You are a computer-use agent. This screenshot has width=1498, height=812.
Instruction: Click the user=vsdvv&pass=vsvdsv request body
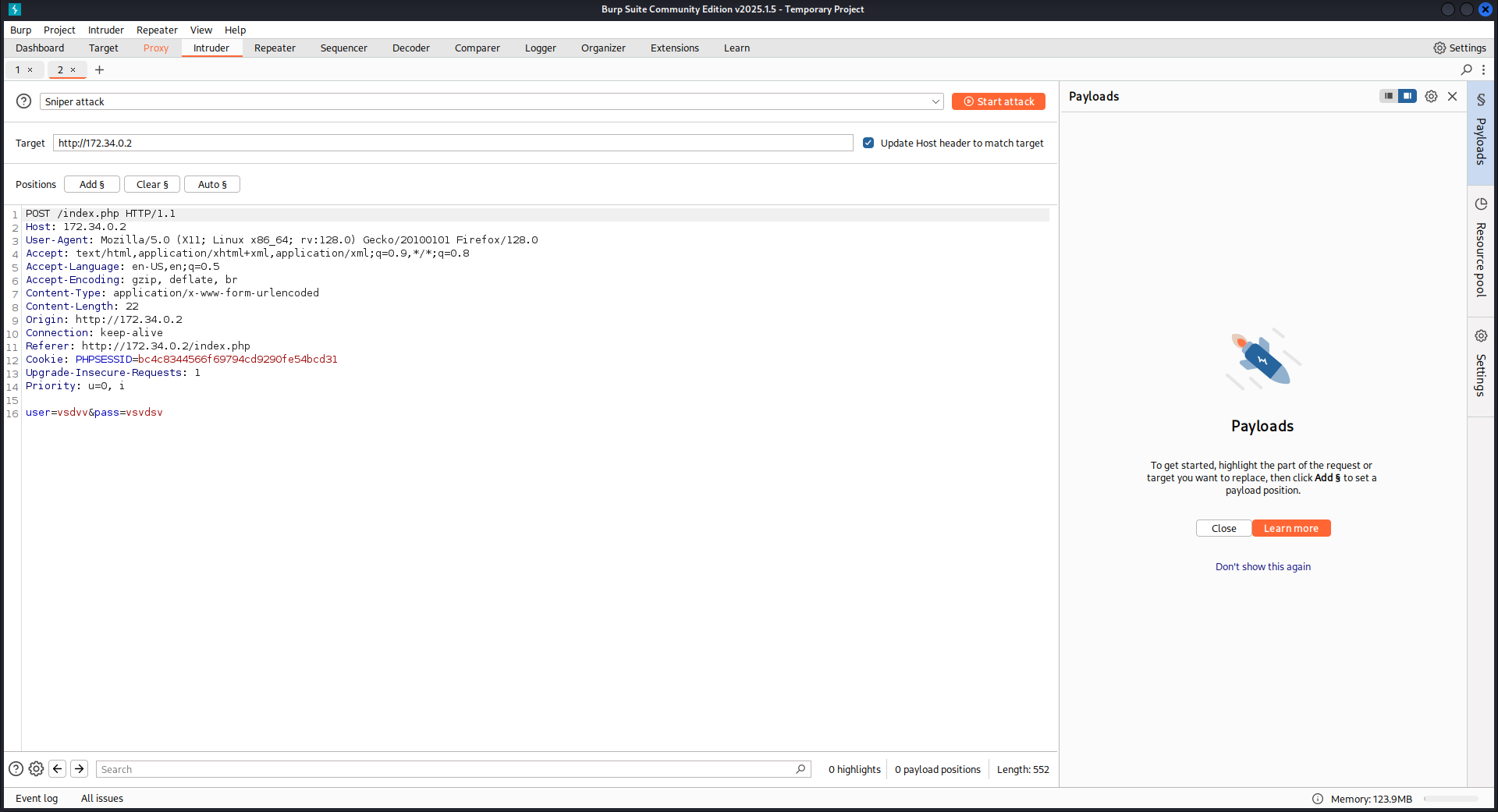tap(94, 413)
